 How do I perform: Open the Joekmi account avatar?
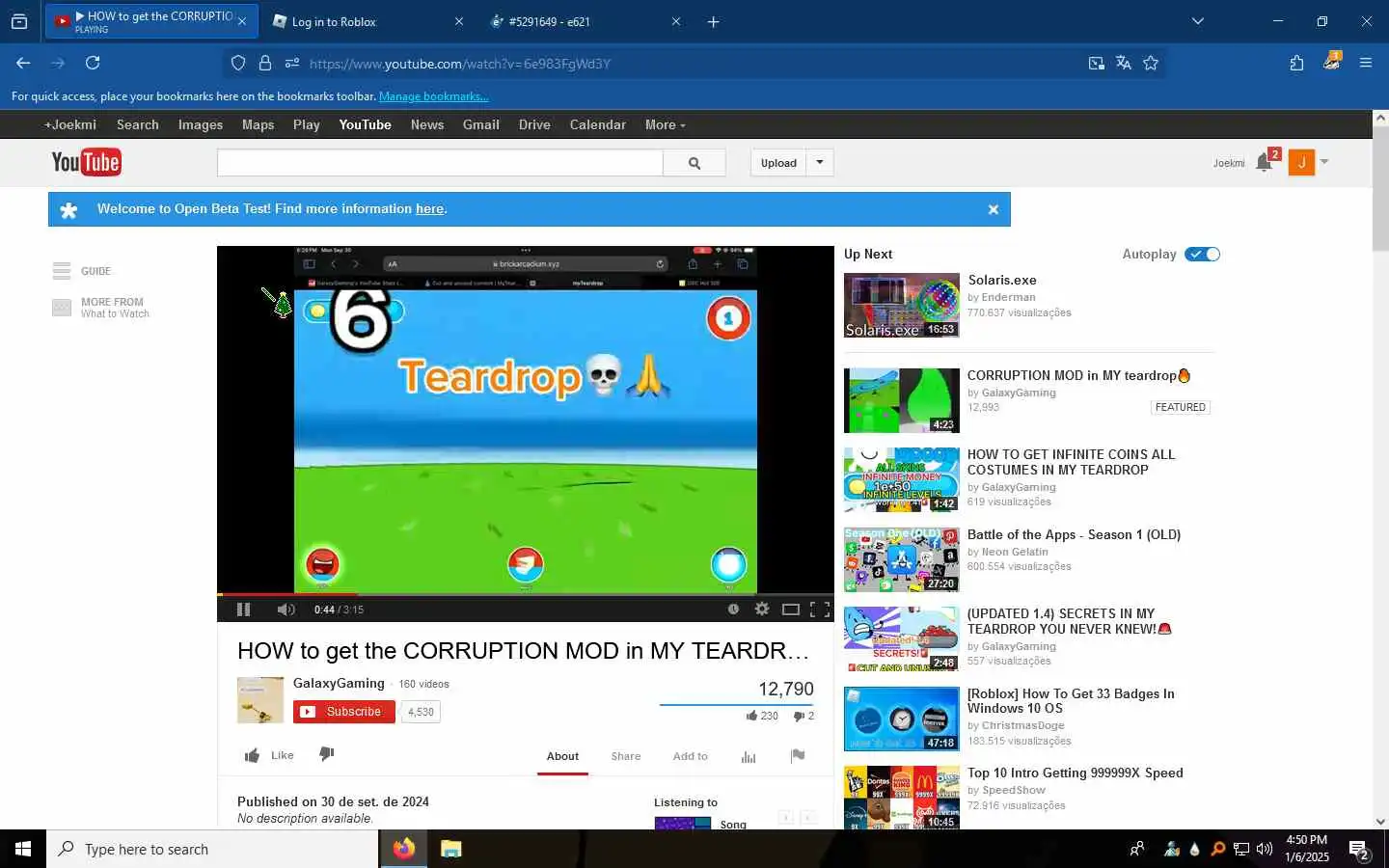pyautogui.click(x=1301, y=162)
